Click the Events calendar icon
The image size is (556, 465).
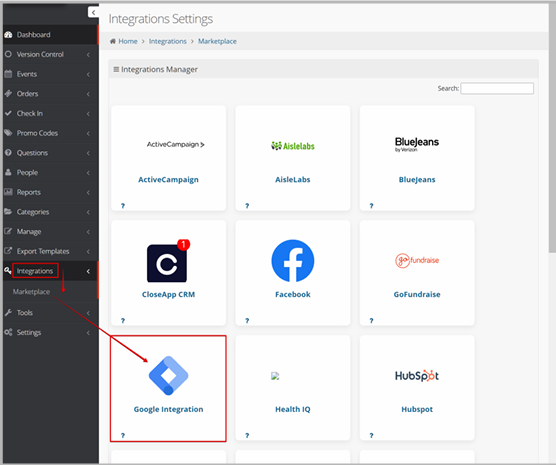[8, 74]
